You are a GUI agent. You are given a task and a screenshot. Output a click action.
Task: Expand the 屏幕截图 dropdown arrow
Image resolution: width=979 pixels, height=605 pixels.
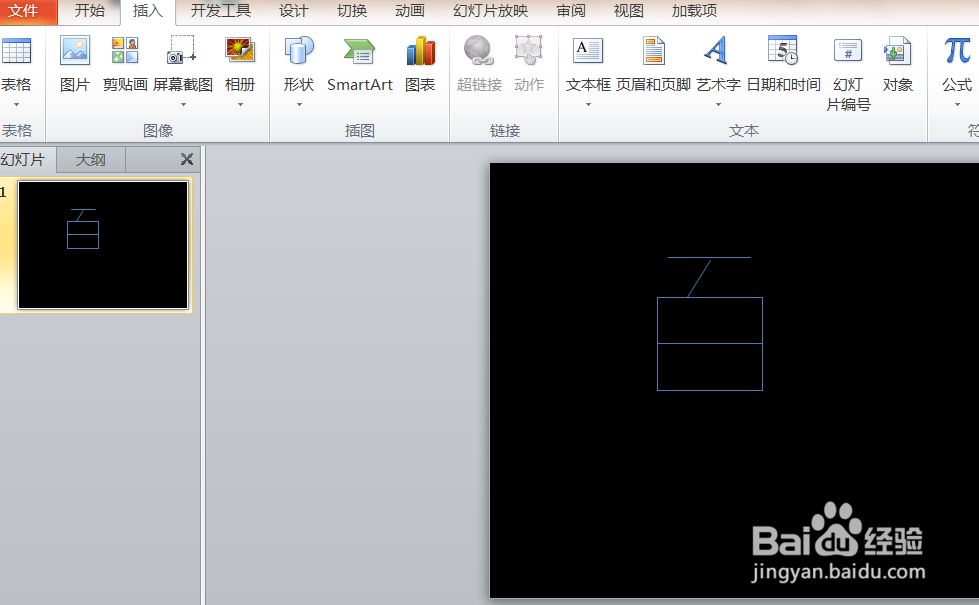point(183,104)
